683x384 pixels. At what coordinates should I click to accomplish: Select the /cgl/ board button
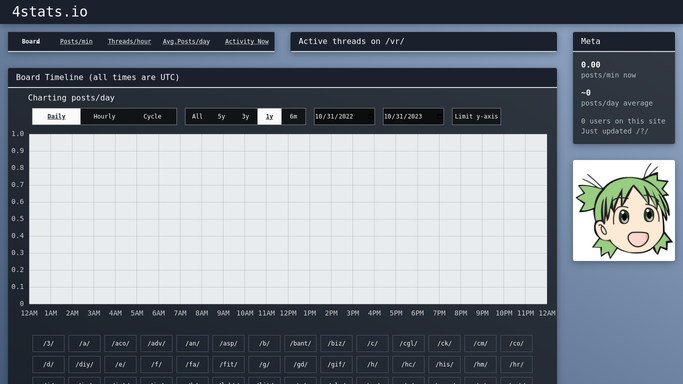409,343
